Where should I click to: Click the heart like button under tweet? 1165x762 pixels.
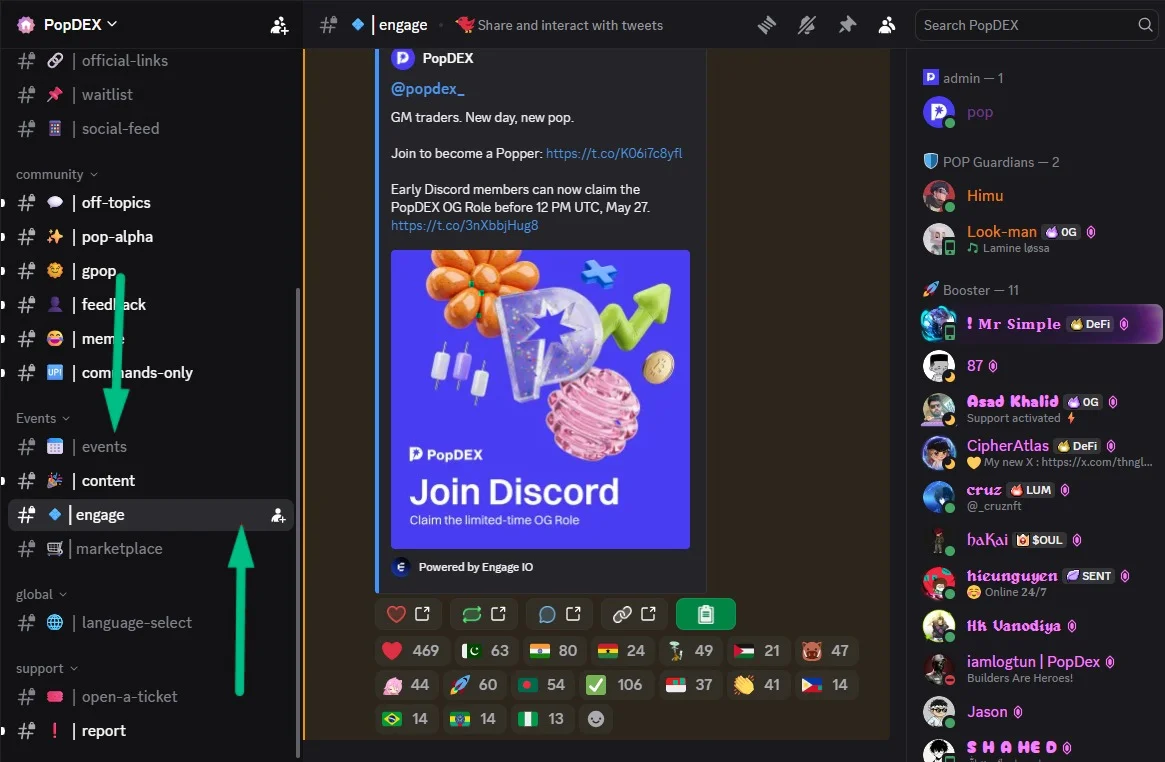click(x=409, y=614)
